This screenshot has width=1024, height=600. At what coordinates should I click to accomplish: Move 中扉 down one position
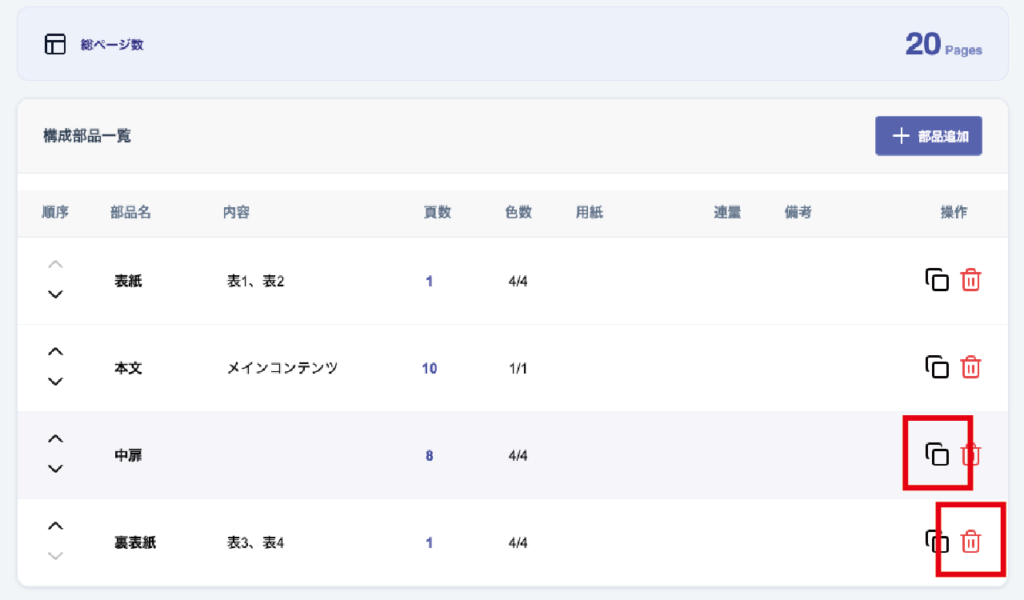point(56,468)
